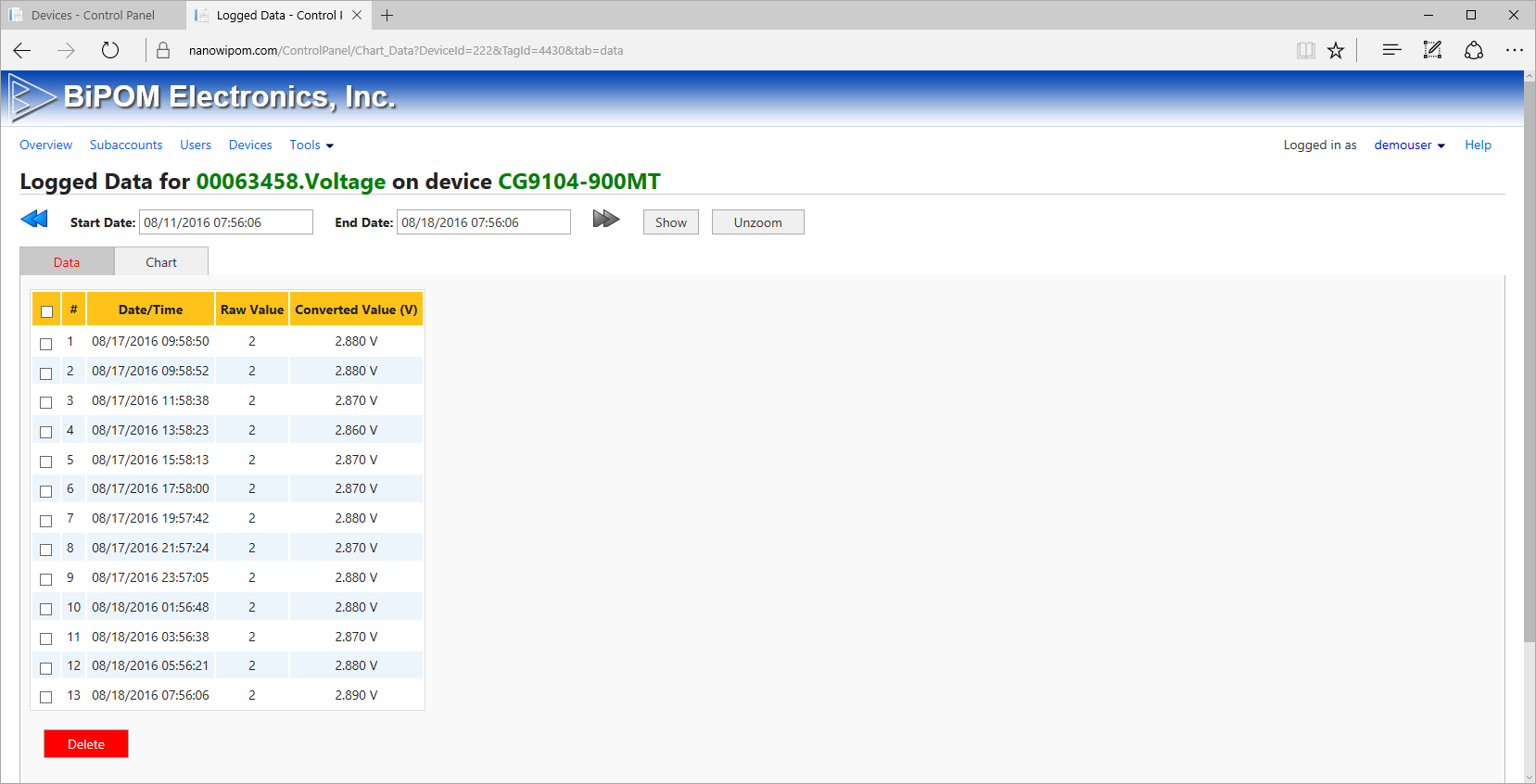
Task: Check row 7 checkbox 19:57:42
Action: tap(46, 521)
